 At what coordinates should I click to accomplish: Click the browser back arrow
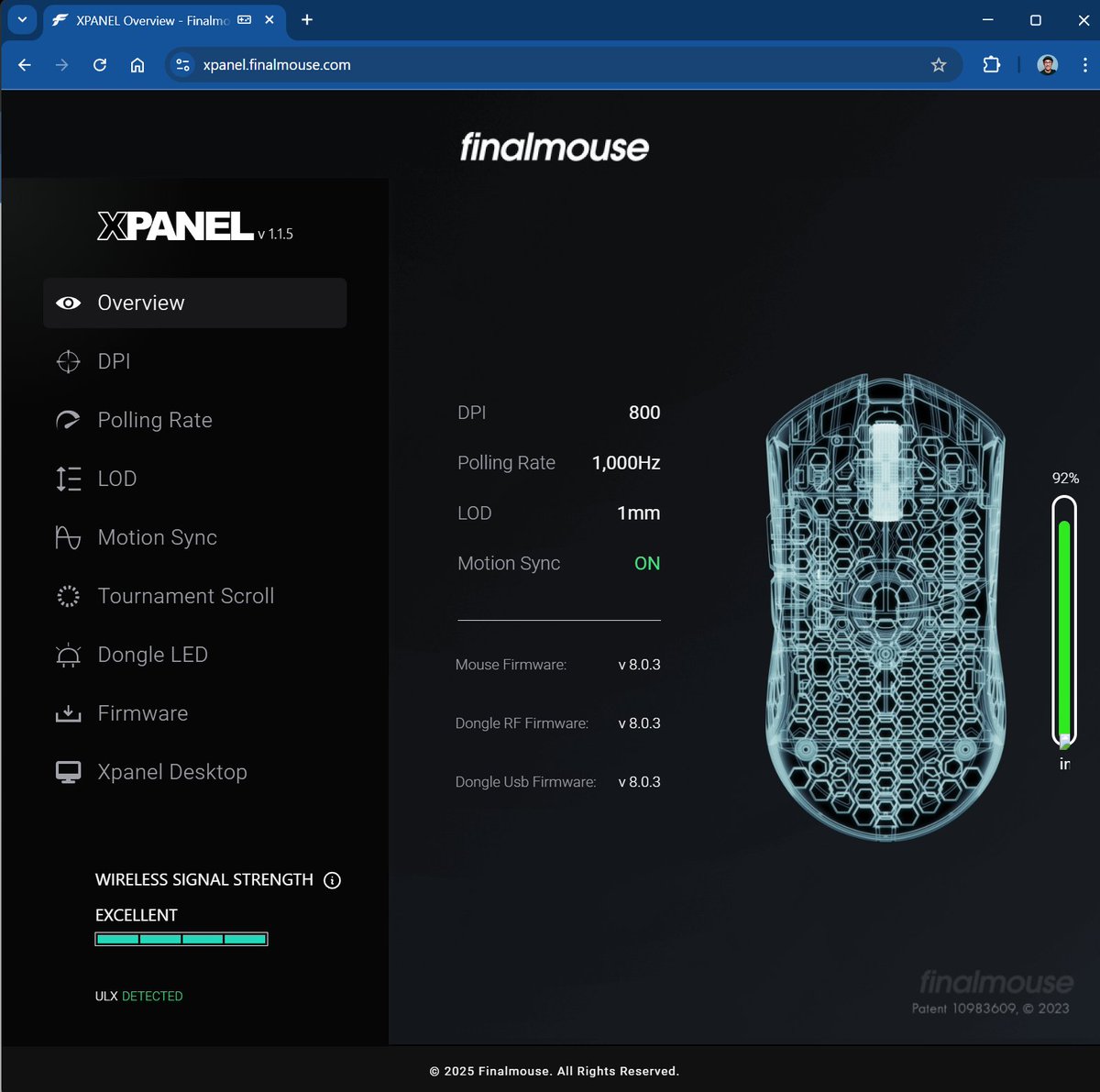tap(25, 65)
